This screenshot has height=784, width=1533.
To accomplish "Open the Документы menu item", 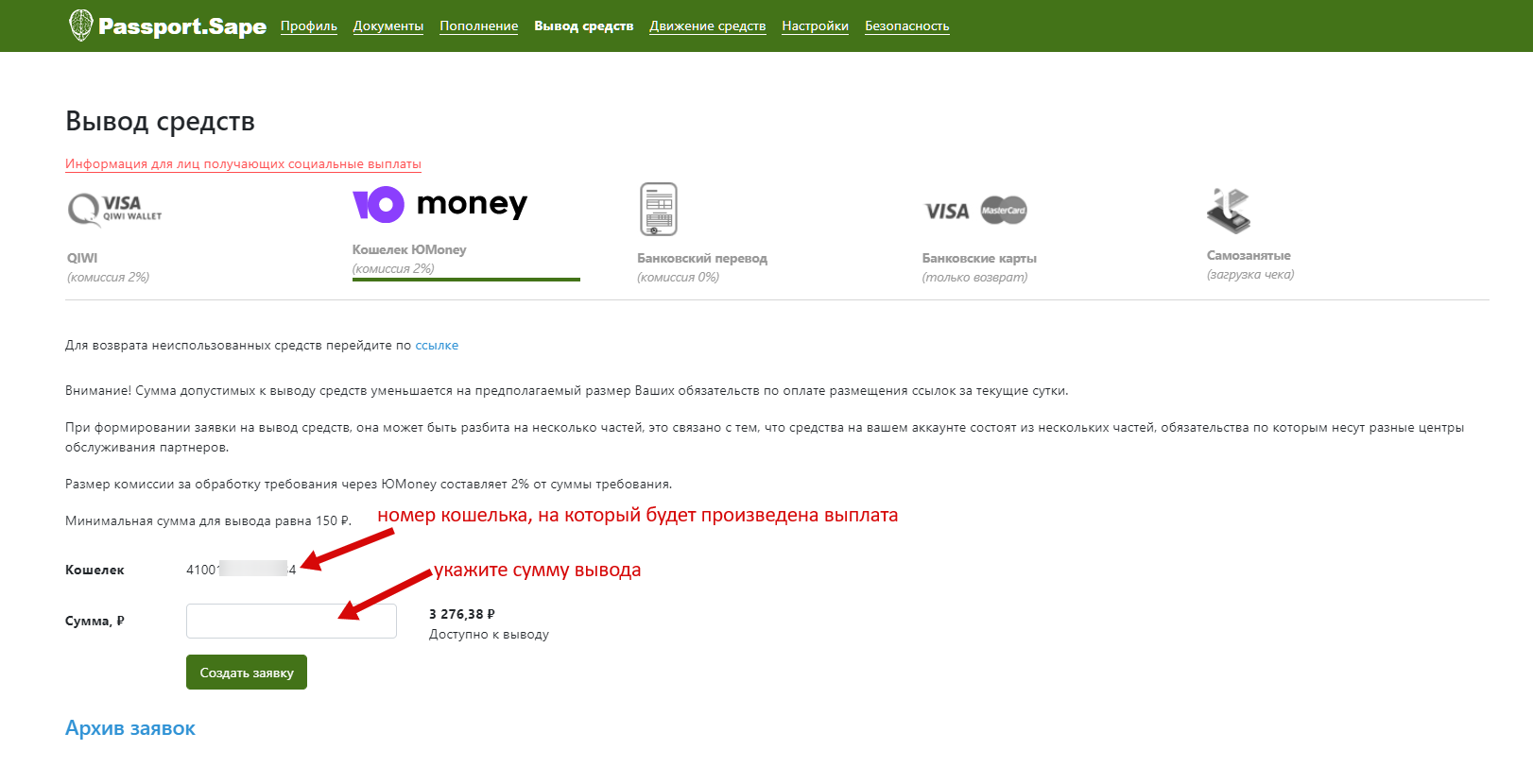I will pos(388,26).
